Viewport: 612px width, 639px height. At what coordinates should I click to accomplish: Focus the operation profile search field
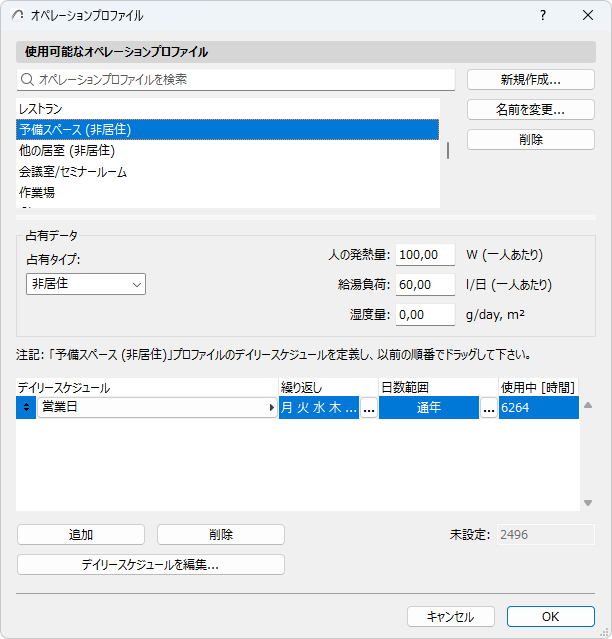click(240, 79)
